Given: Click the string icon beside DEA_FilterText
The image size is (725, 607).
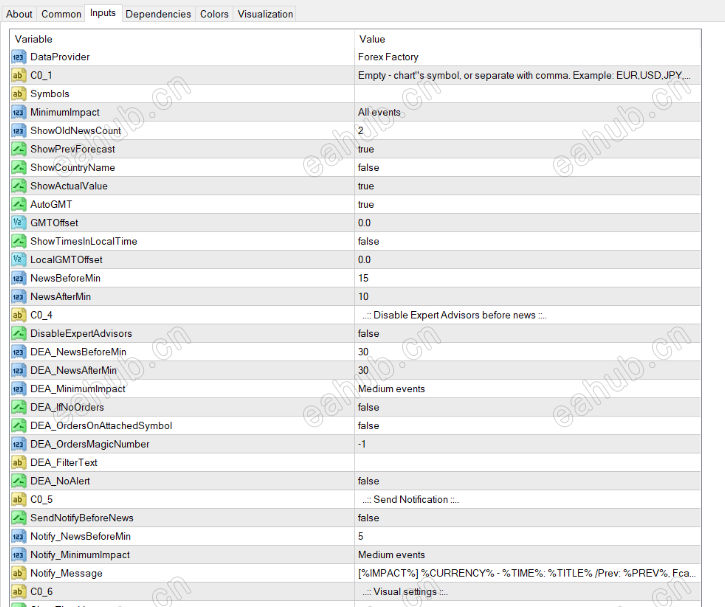Looking at the screenshot, I should 18,462.
